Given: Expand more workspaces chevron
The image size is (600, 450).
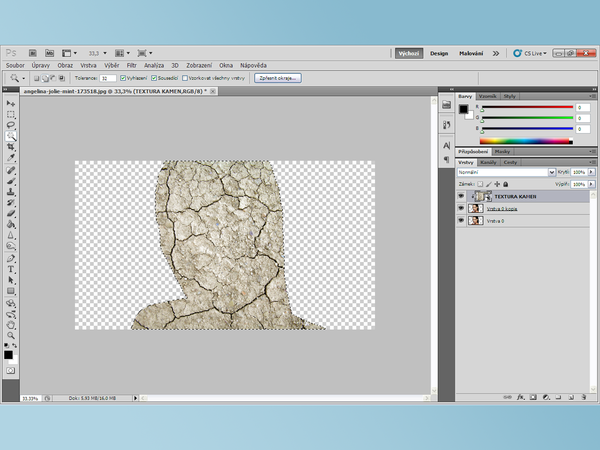Looking at the screenshot, I should click(496, 53).
